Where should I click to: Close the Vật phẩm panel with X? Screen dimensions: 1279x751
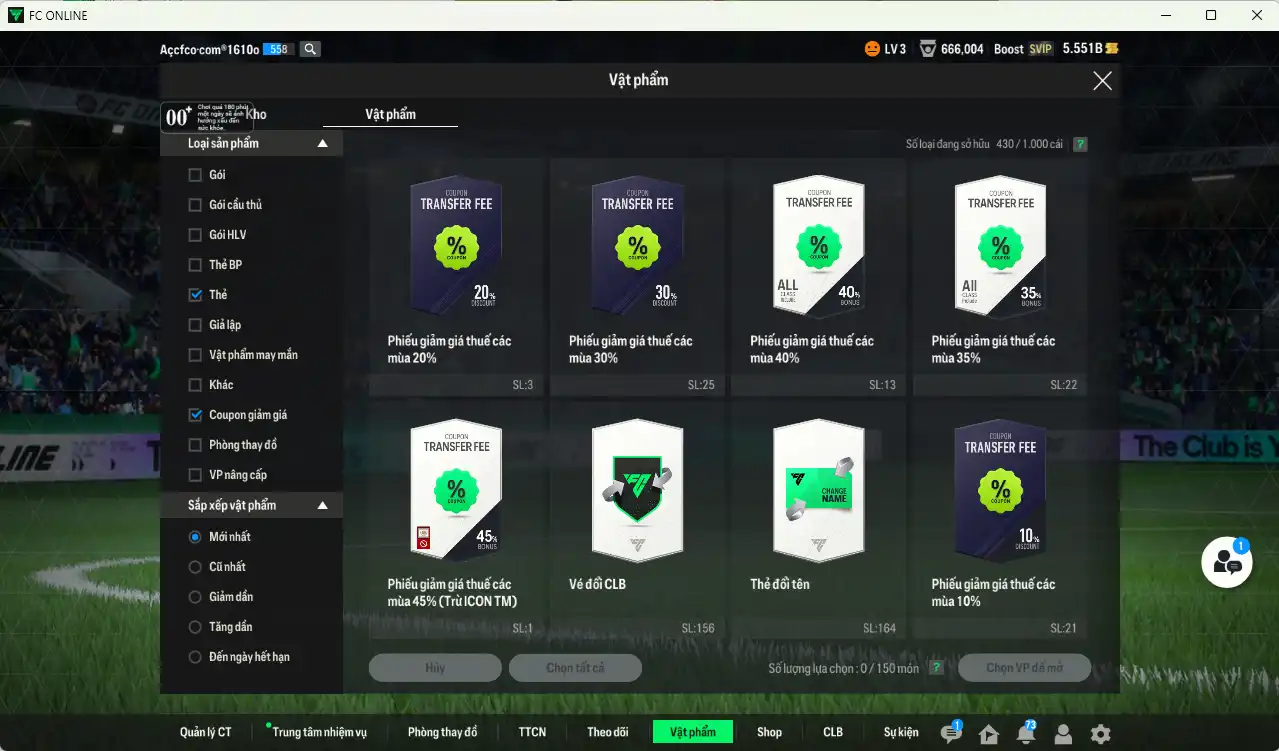click(x=1102, y=81)
